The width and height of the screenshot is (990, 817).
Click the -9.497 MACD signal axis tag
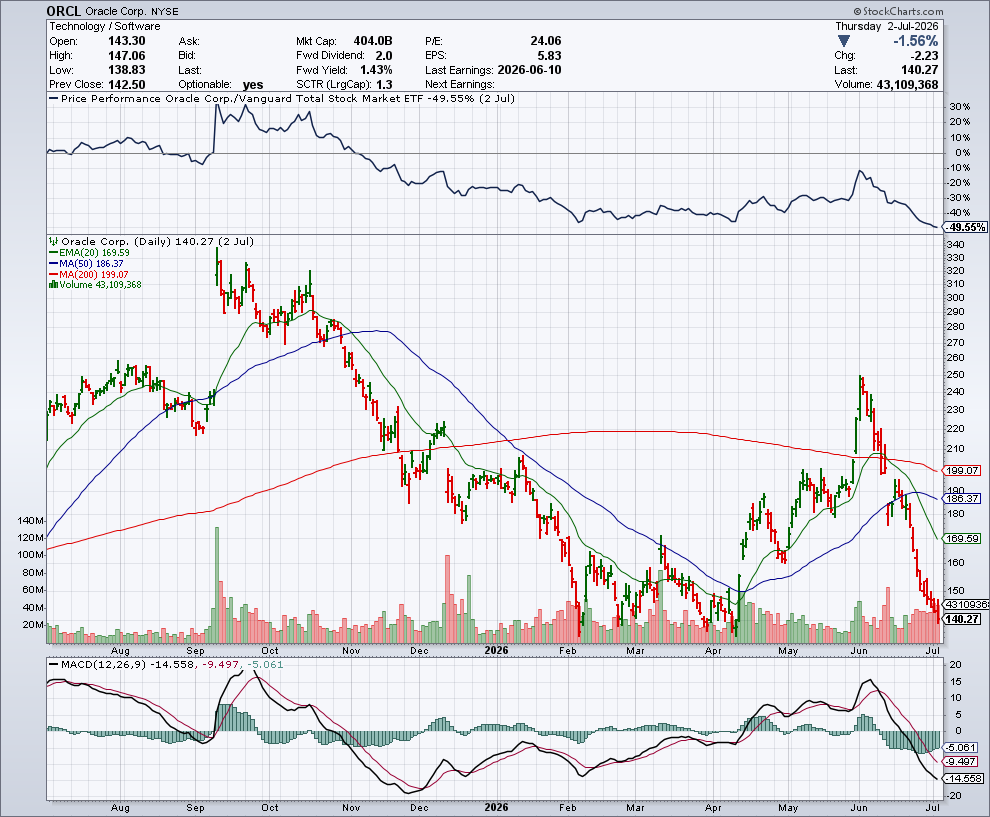[x=960, y=761]
